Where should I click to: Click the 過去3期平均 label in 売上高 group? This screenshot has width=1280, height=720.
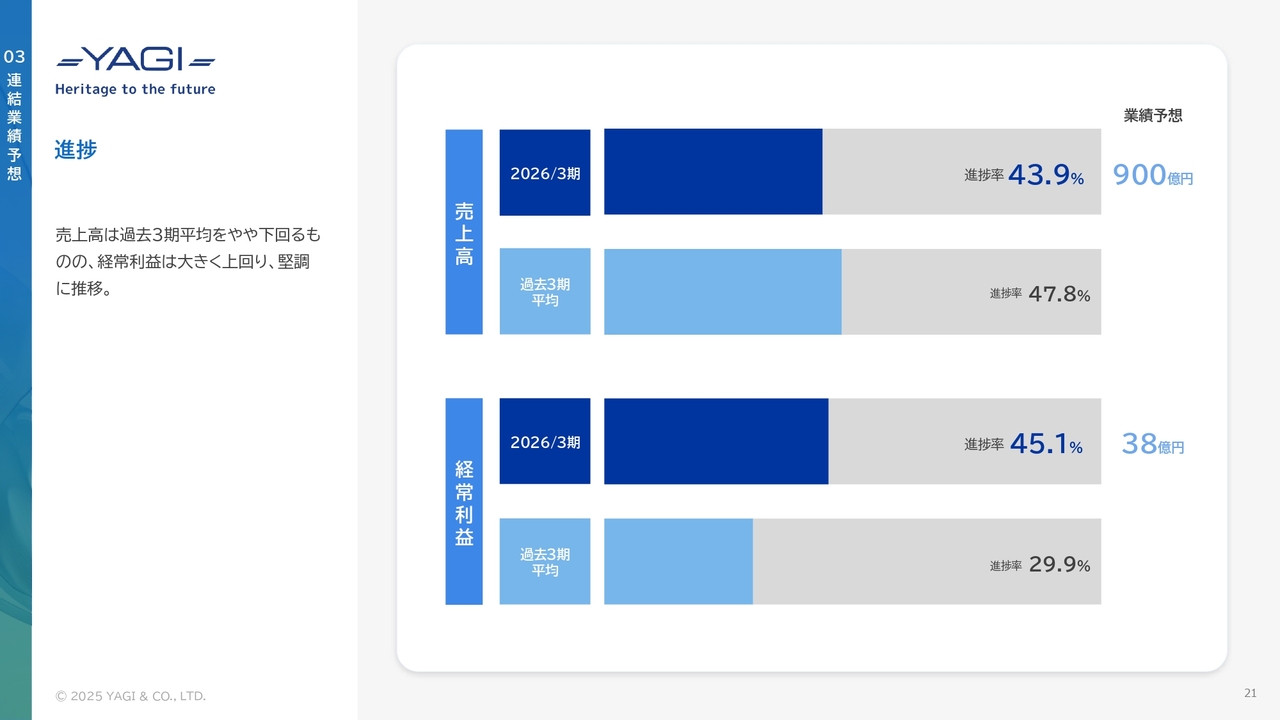point(545,292)
